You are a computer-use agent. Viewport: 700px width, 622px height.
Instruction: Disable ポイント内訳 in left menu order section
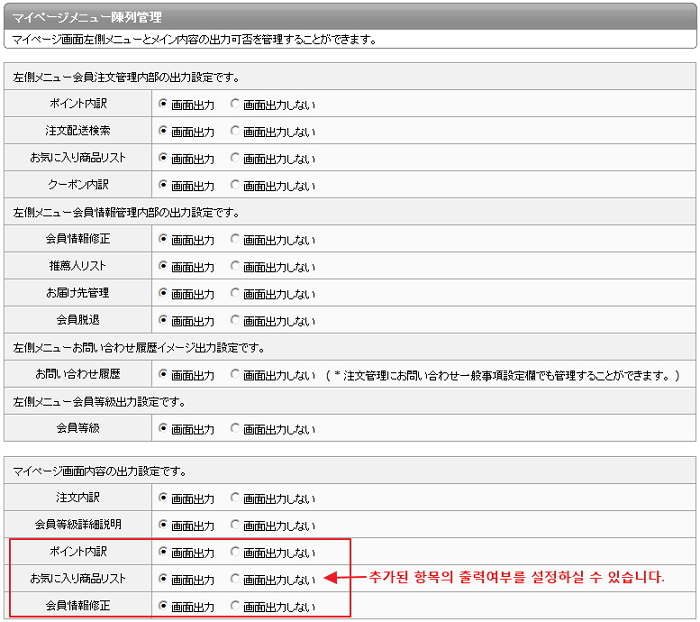pyautogui.click(x=236, y=103)
